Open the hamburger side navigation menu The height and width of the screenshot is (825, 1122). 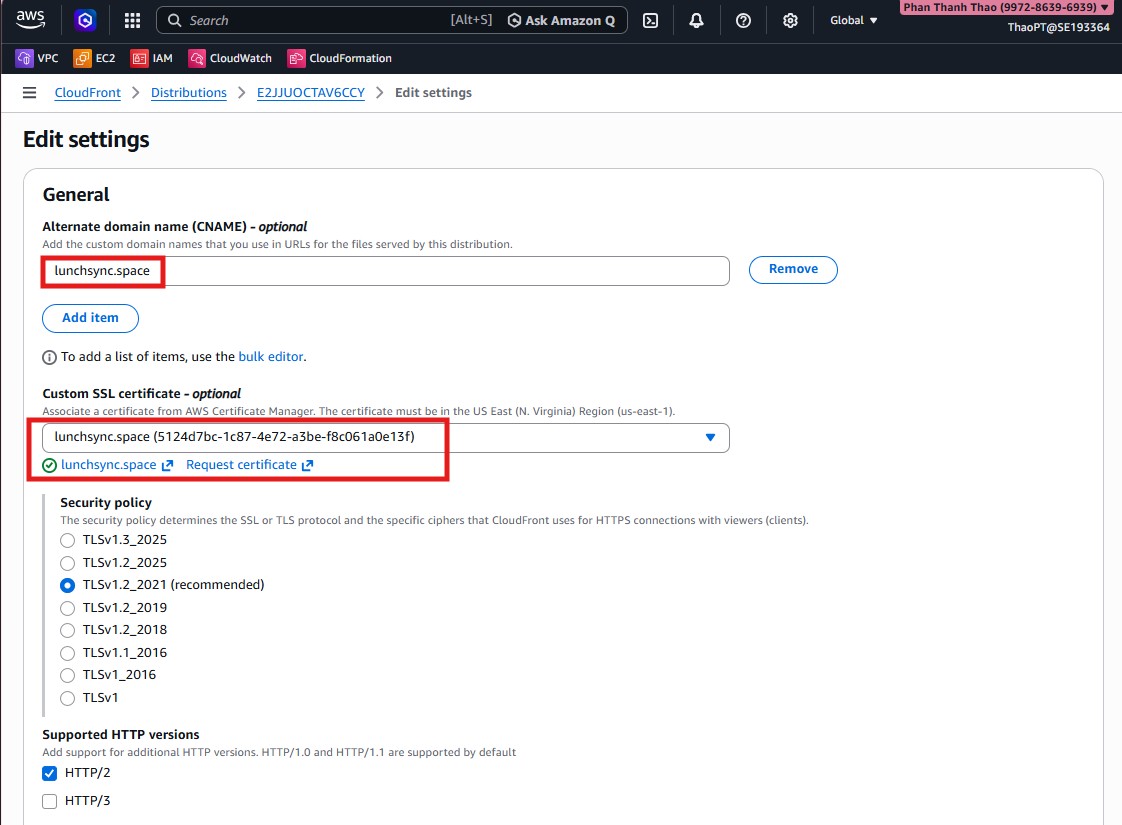pos(30,93)
